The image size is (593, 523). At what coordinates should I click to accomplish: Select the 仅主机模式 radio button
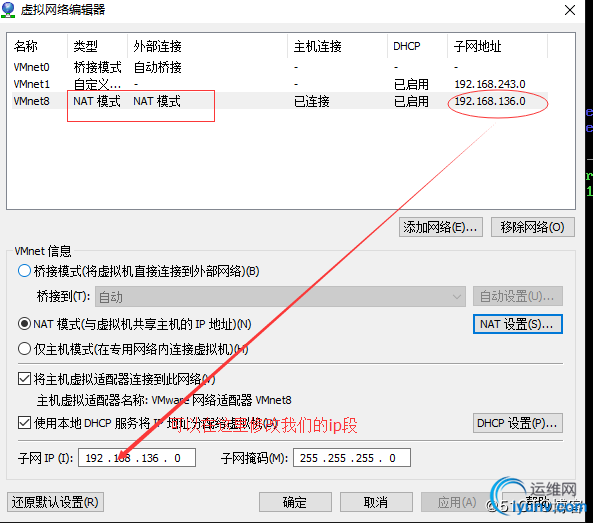pyautogui.click(x=24, y=349)
